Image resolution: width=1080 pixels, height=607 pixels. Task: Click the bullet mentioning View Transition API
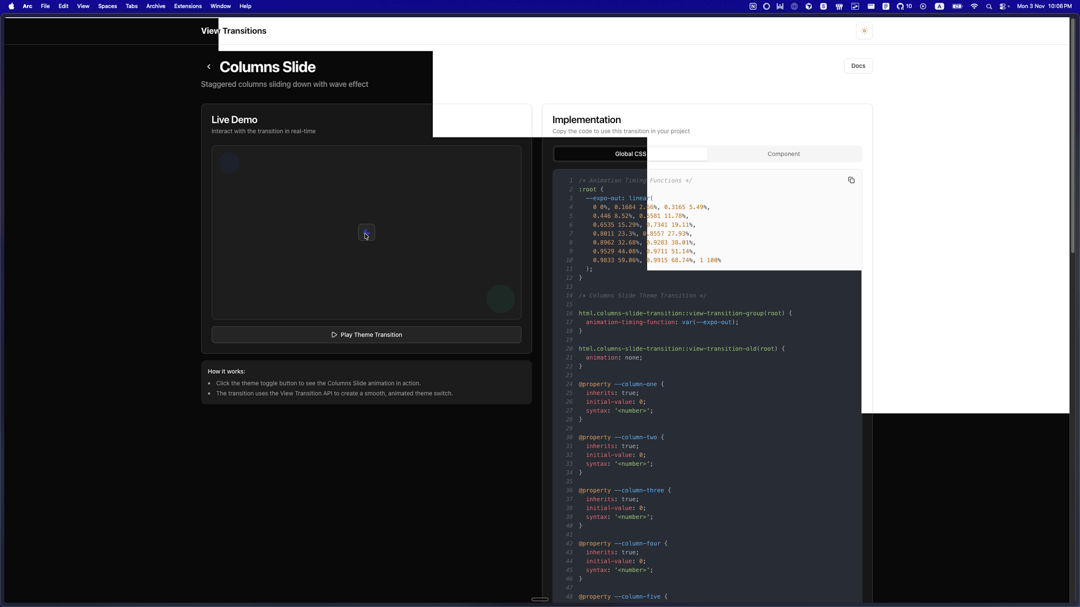pos(334,393)
